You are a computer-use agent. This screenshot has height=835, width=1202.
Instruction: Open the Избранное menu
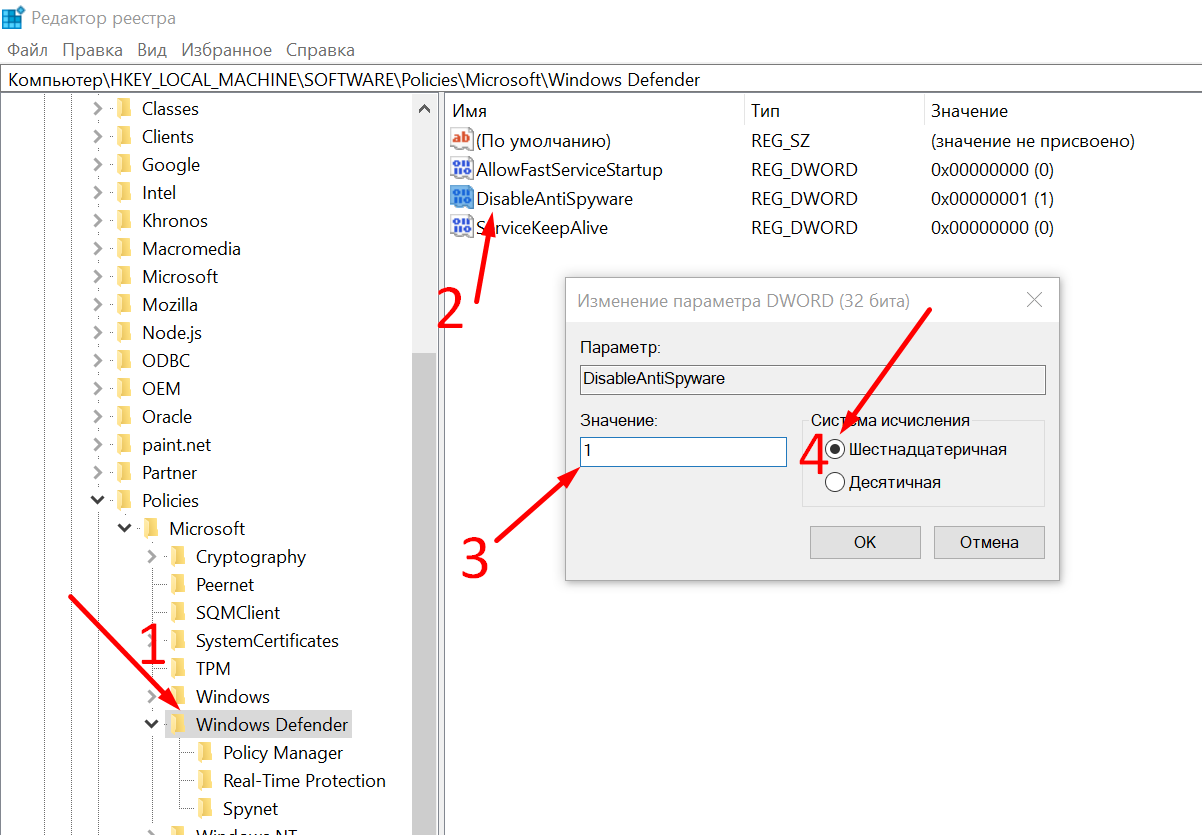click(x=227, y=50)
